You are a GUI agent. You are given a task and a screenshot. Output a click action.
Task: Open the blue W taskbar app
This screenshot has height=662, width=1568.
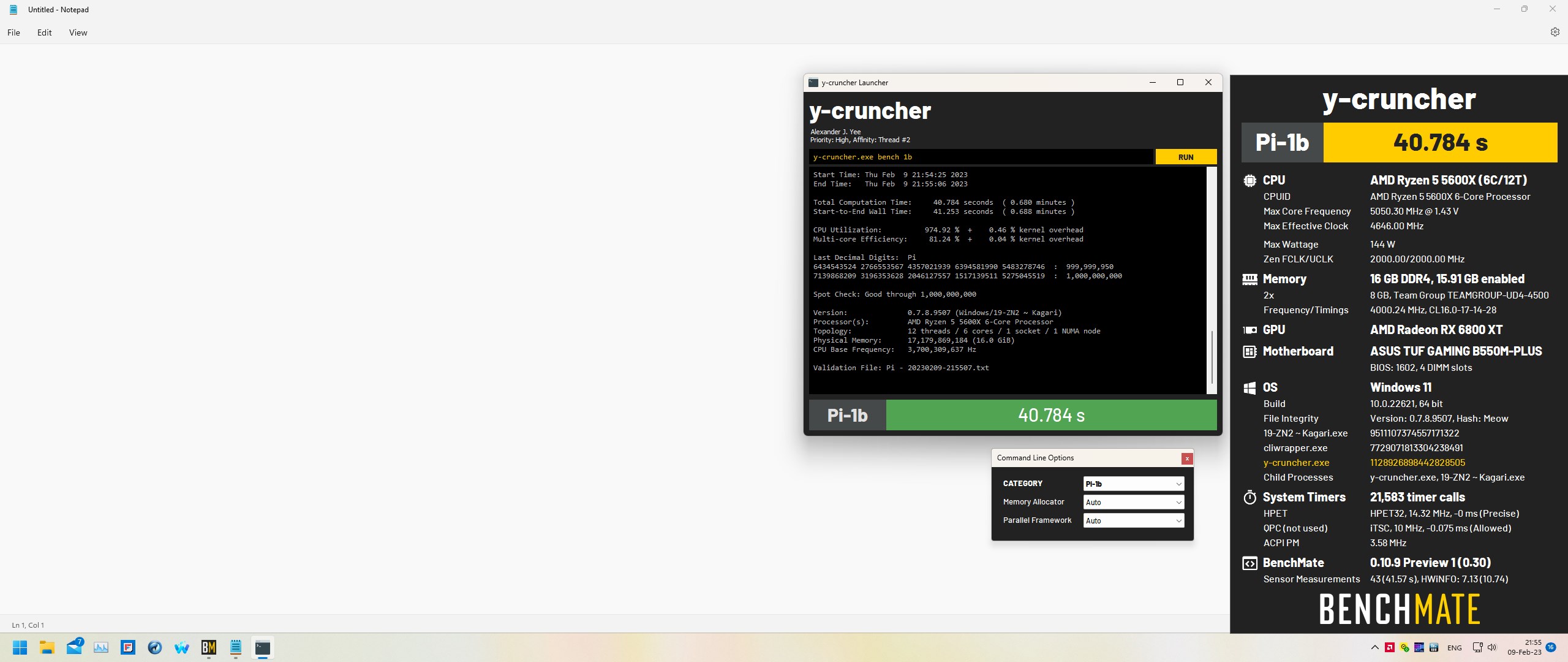coord(182,647)
